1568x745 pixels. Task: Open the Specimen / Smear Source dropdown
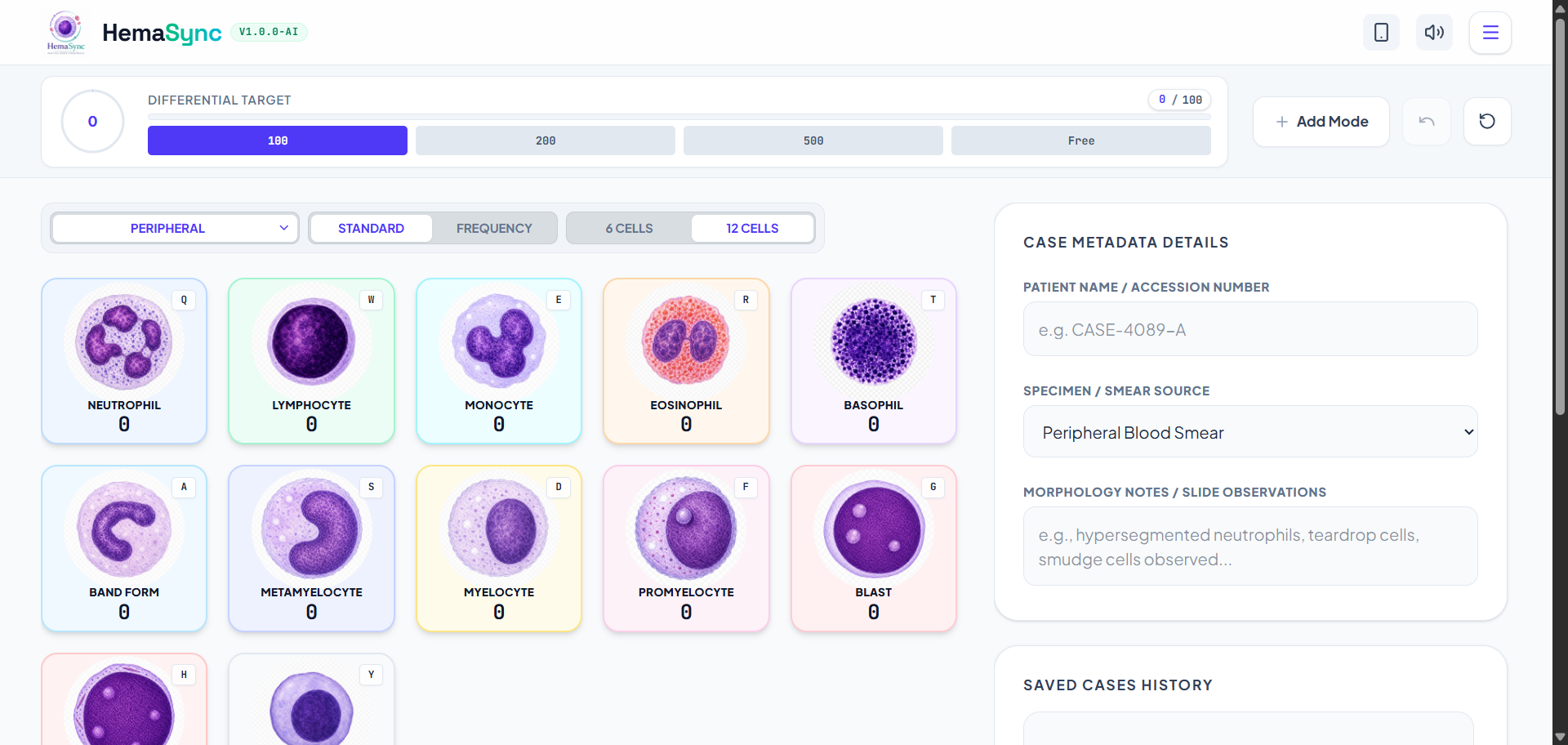click(x=1250, y=432)
